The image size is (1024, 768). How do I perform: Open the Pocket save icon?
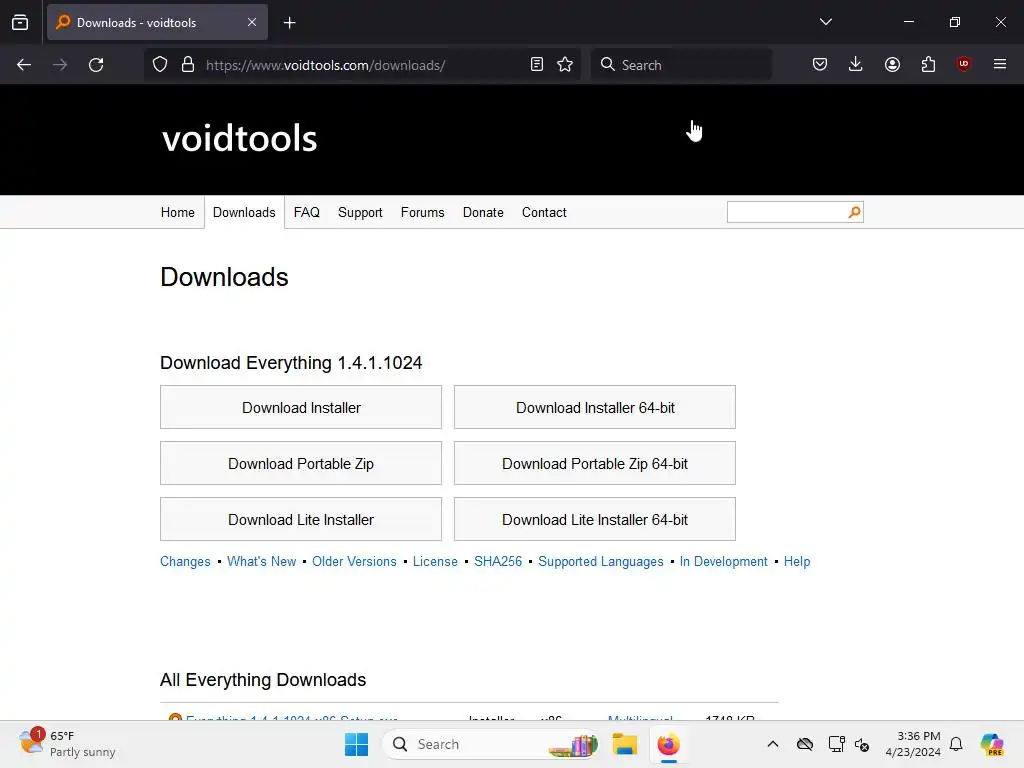[x=820, y=65]
